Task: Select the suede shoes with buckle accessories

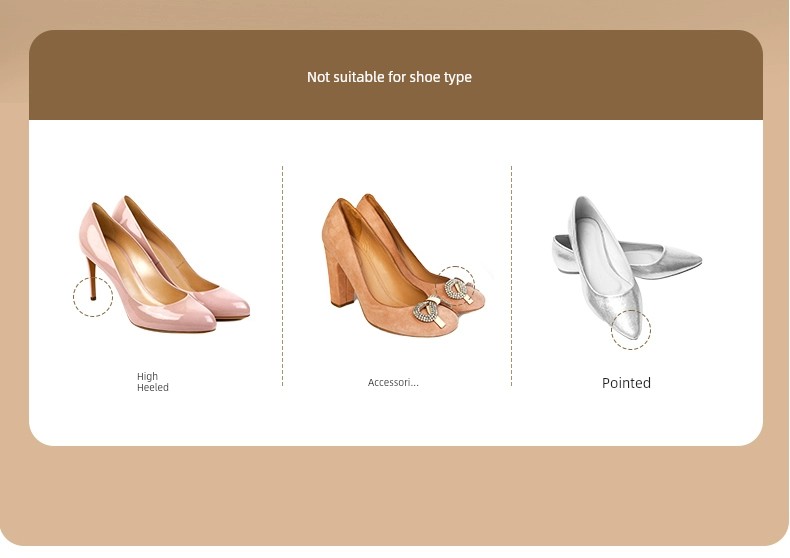Action: [x=404, y=265]
